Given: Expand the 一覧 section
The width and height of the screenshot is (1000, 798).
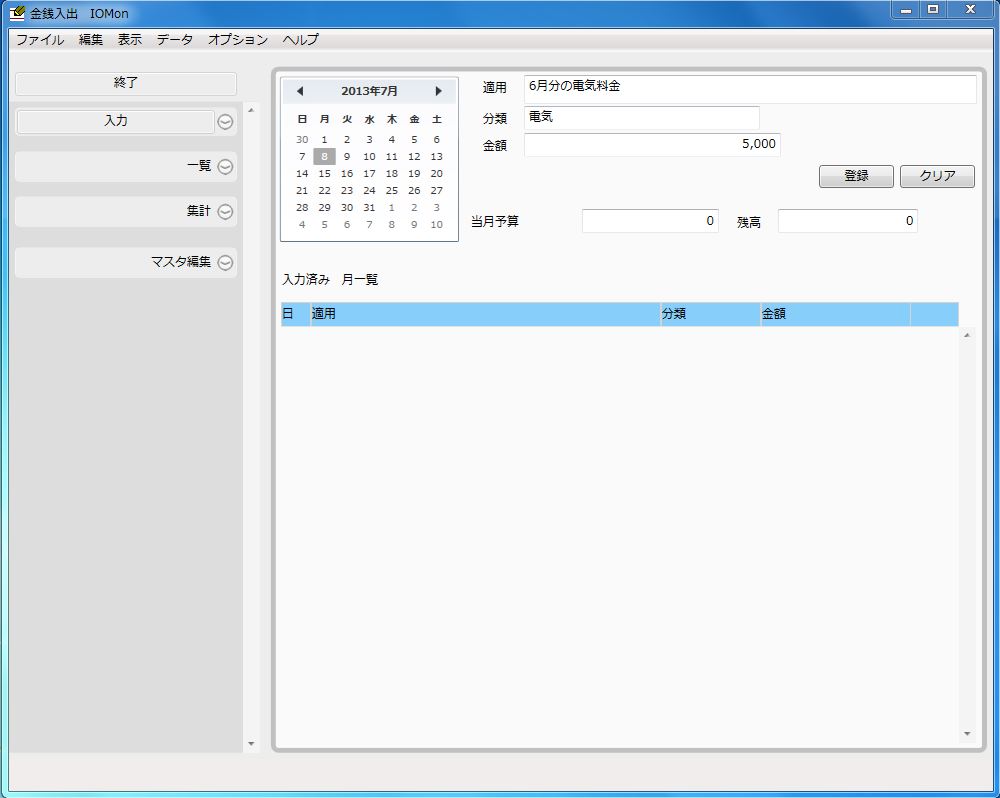Looking at the screenshot, I should pyautogui.click(x=225, y=166).
